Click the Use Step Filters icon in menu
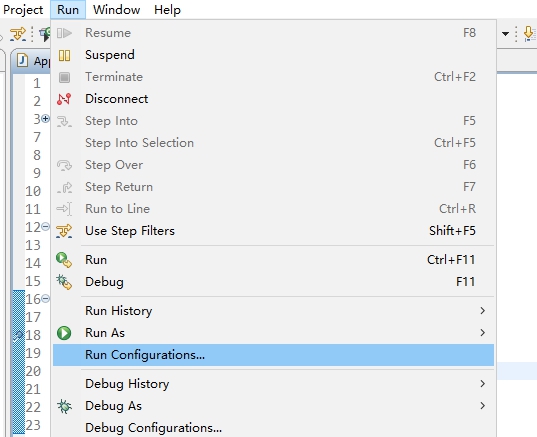The height and width of the screenshot is (437, 537). click(64, 231)
